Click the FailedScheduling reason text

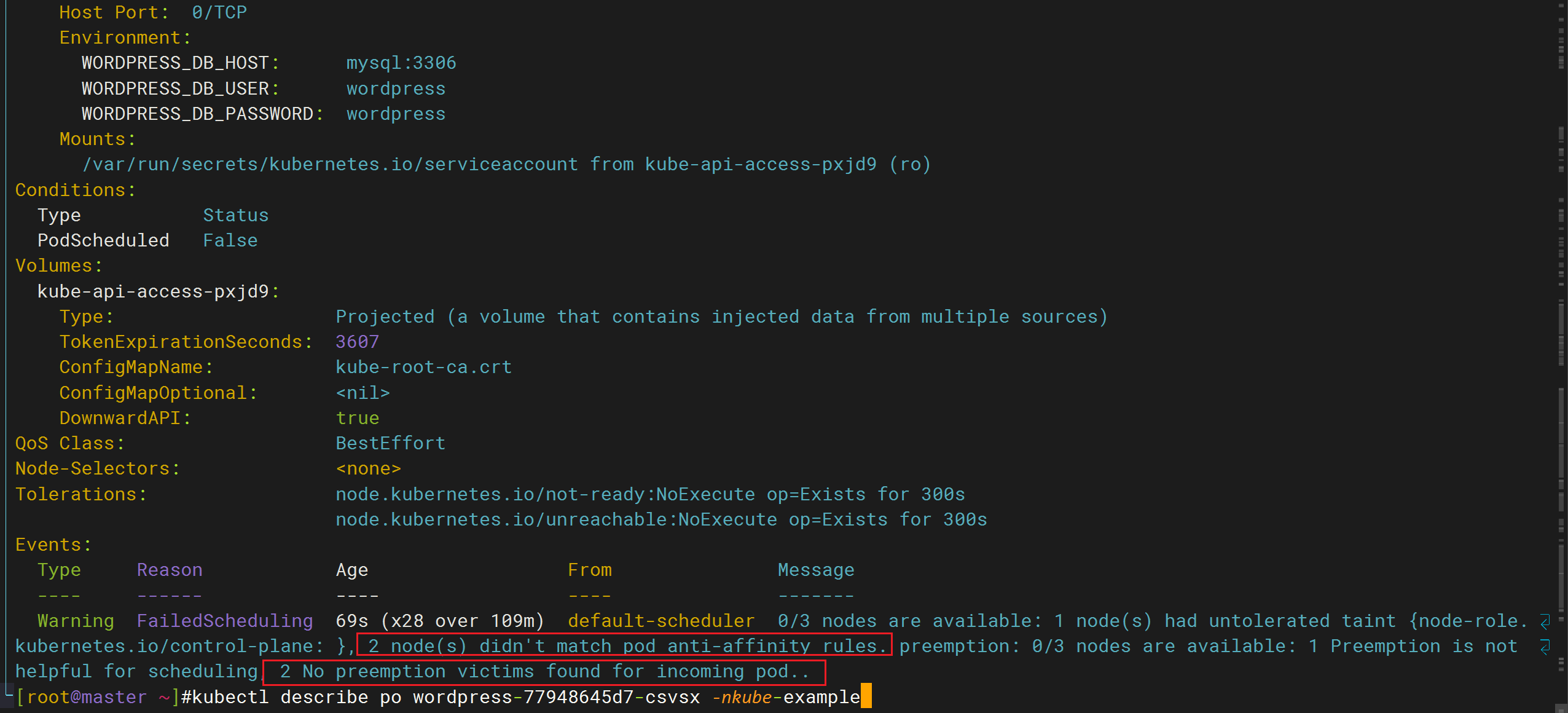(225, 621)
